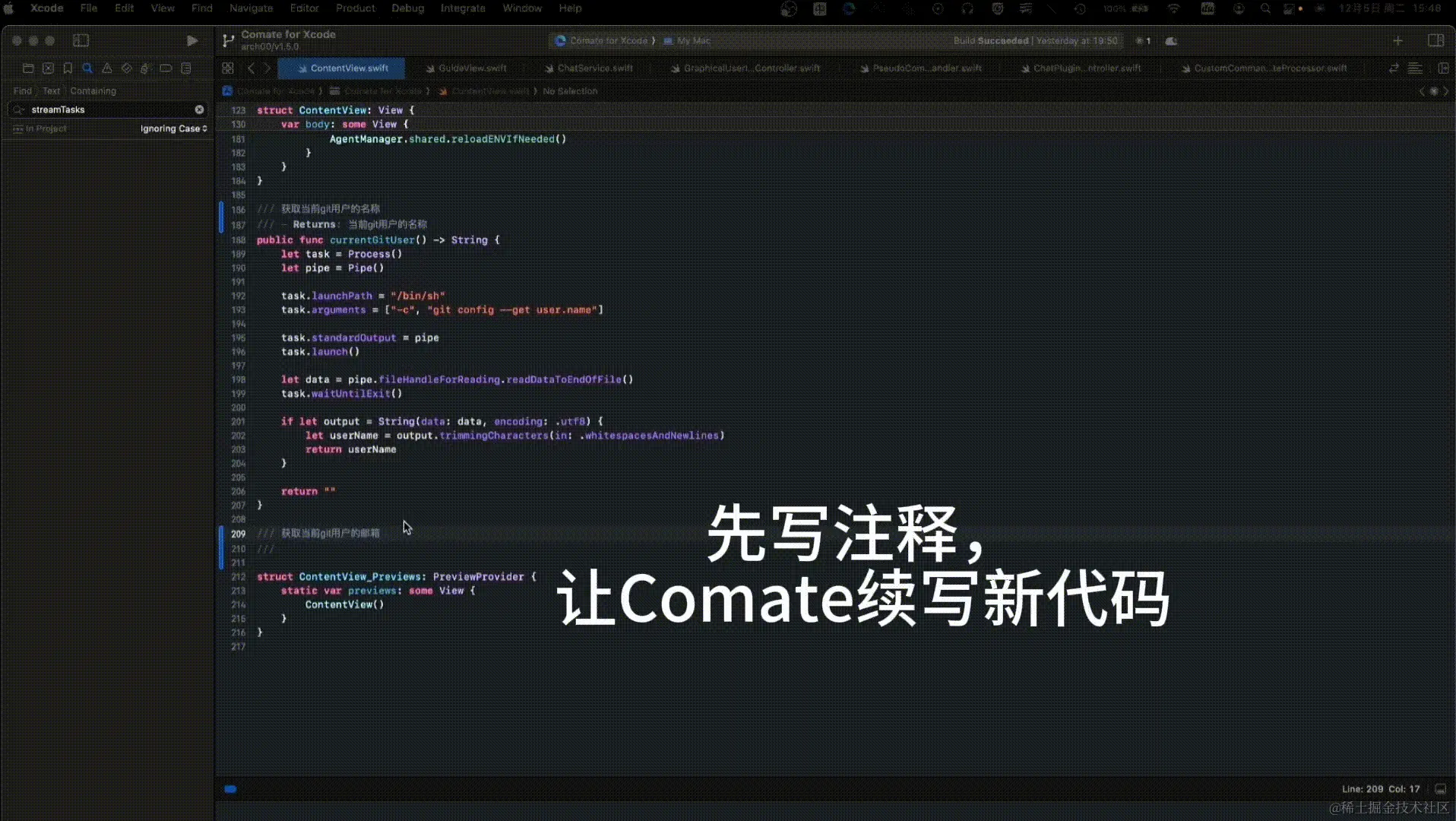The image size is (1456, 821).
Task: Show the Project navigator folder icon
Action: (28, 68)
